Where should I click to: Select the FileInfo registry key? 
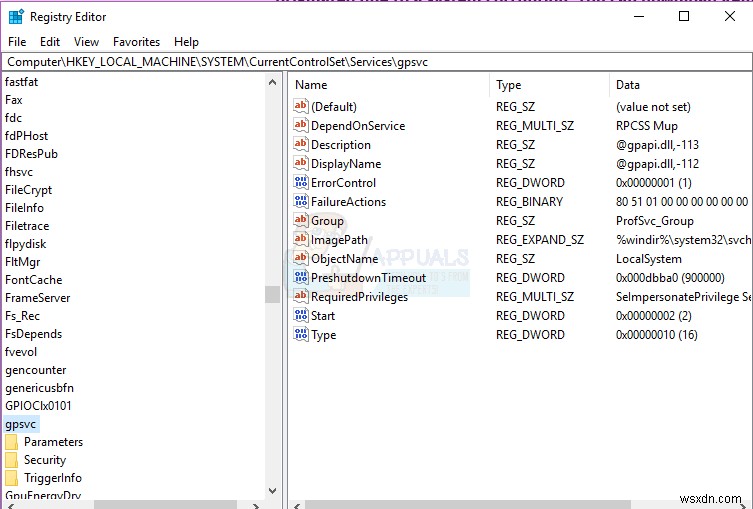click(x=24, y=208)
